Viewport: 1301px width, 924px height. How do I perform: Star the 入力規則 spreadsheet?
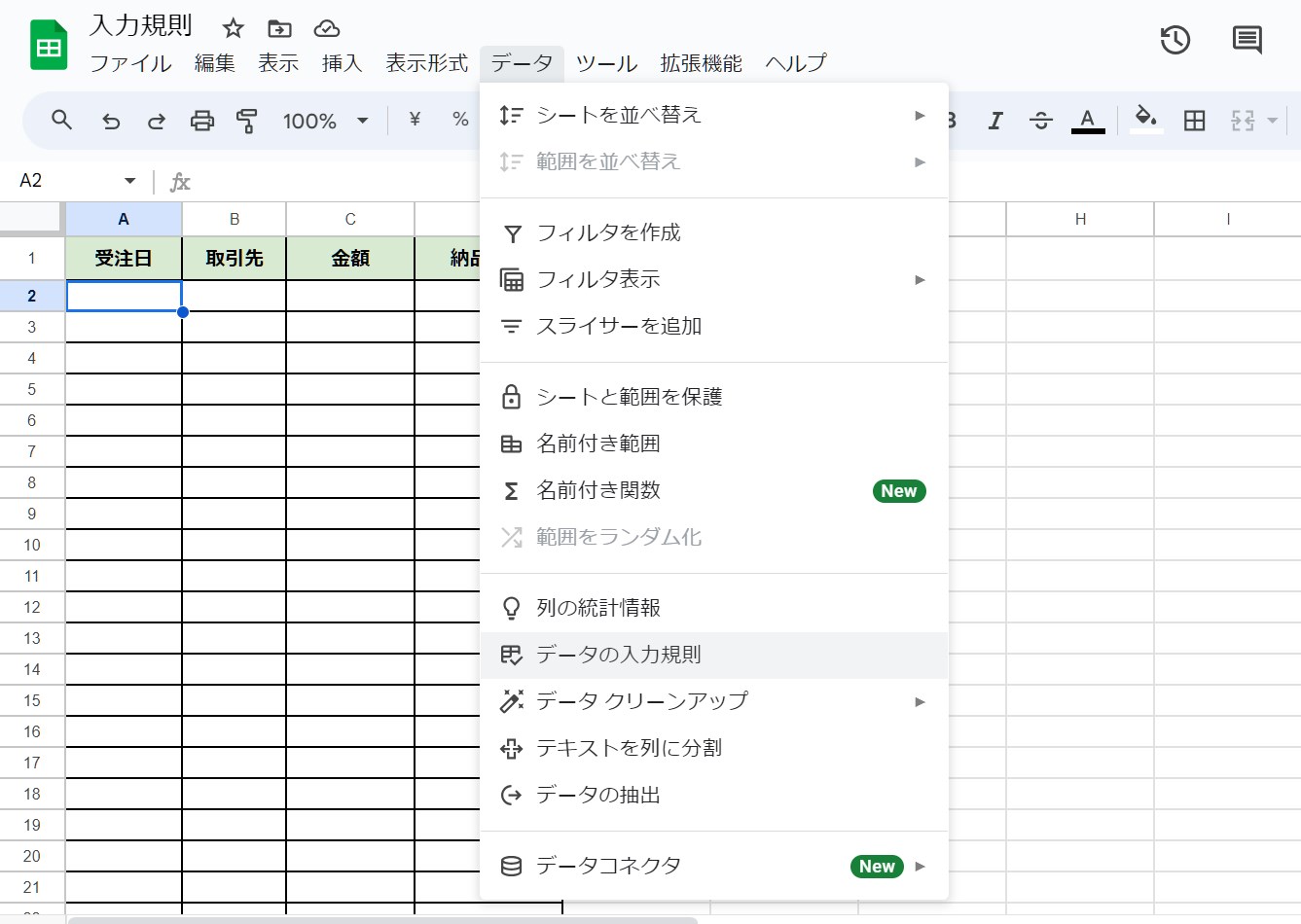pos(233,28)
